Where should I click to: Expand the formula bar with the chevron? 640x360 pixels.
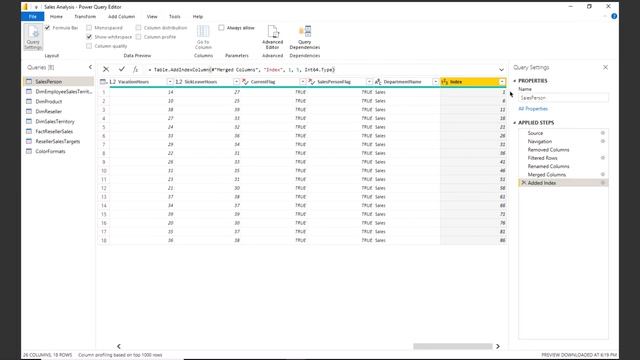pyautogui.click(x=501, y=70)
